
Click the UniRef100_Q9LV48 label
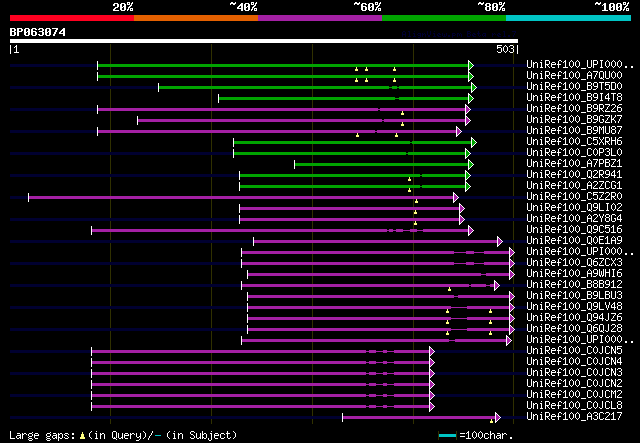[574, 307]
